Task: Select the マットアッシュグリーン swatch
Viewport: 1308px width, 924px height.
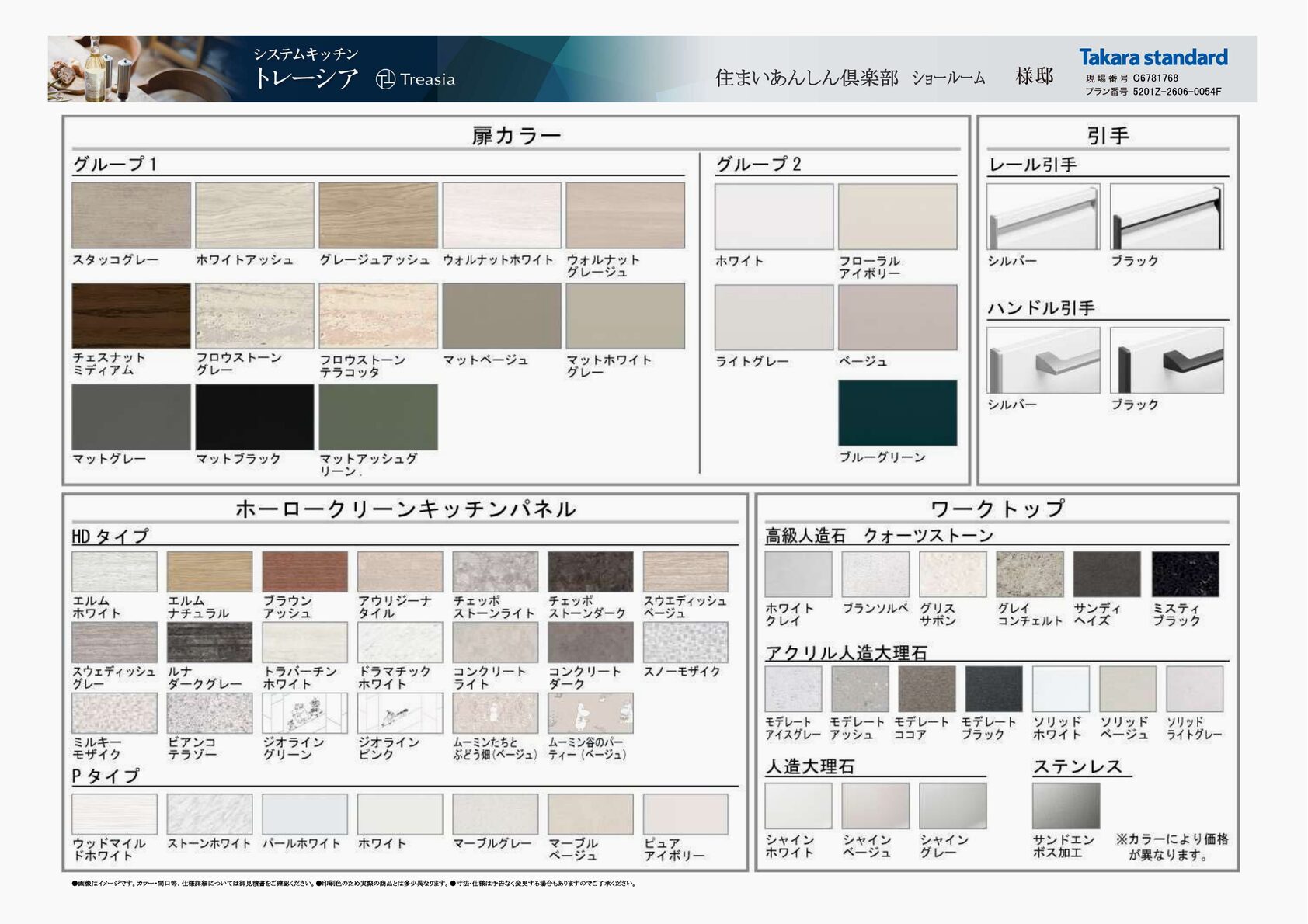Action: pyautogui.click(x=377, y=417)
